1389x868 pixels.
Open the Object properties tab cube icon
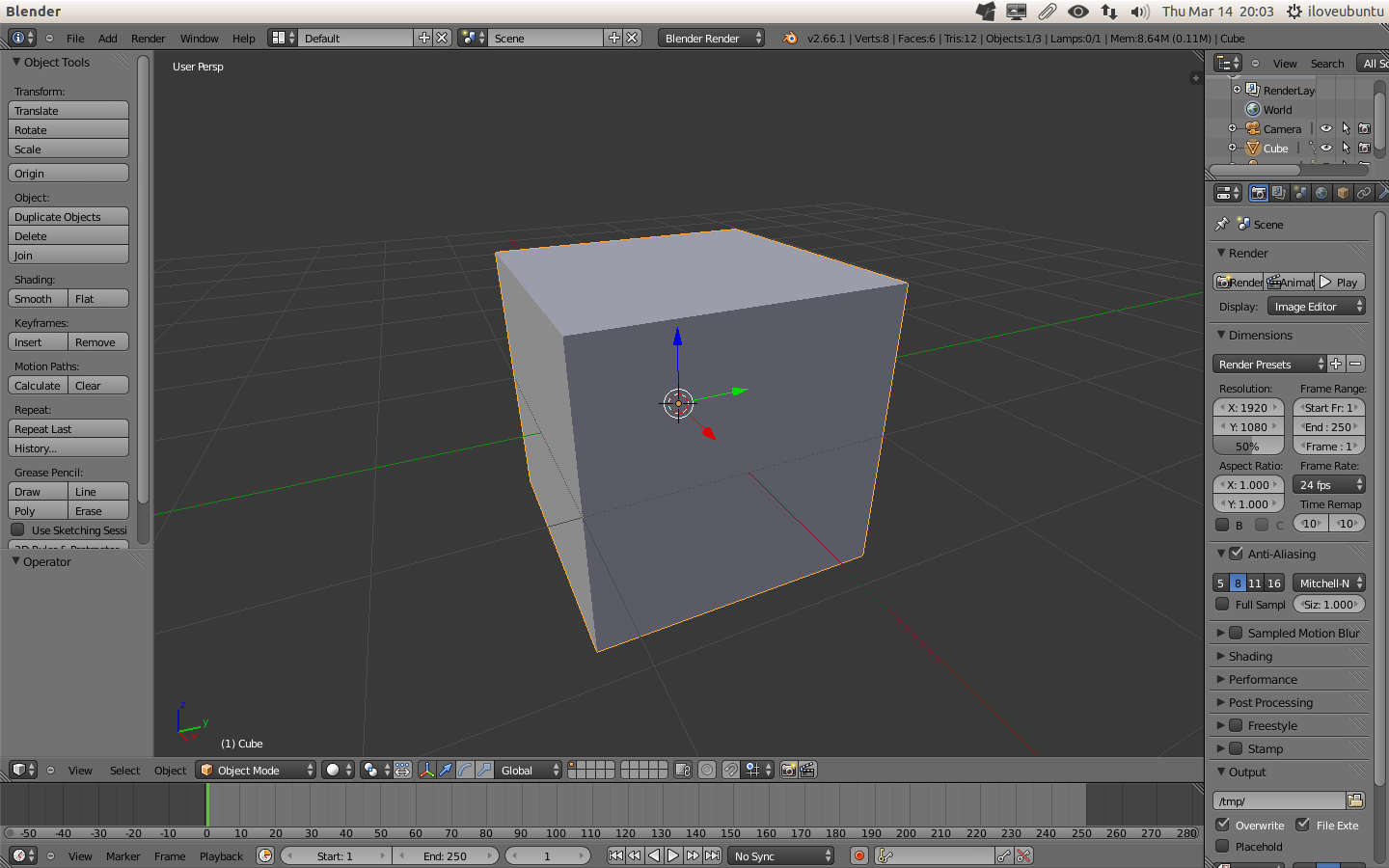click(1343, 193)
